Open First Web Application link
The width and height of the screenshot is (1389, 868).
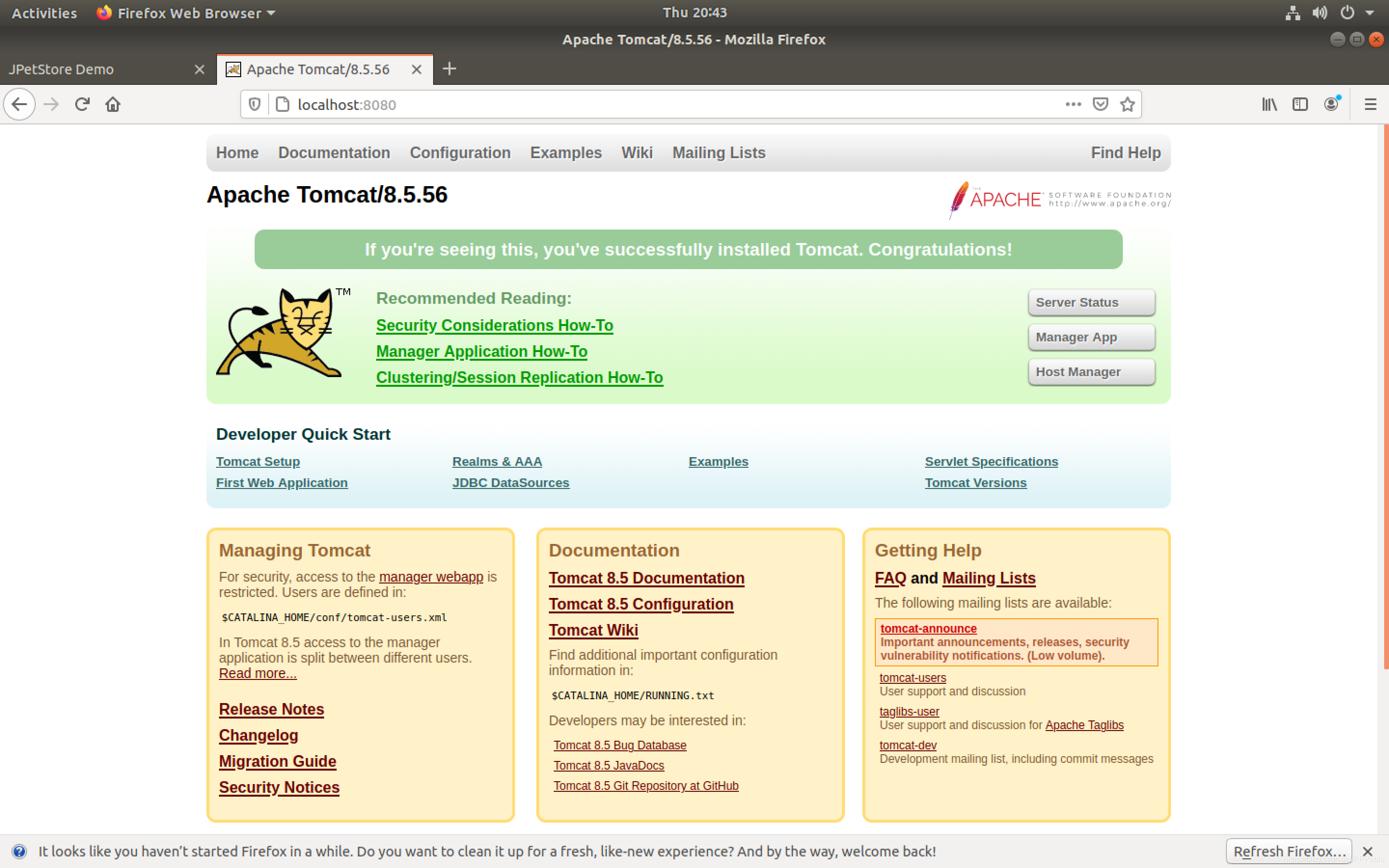click(282, 483)
